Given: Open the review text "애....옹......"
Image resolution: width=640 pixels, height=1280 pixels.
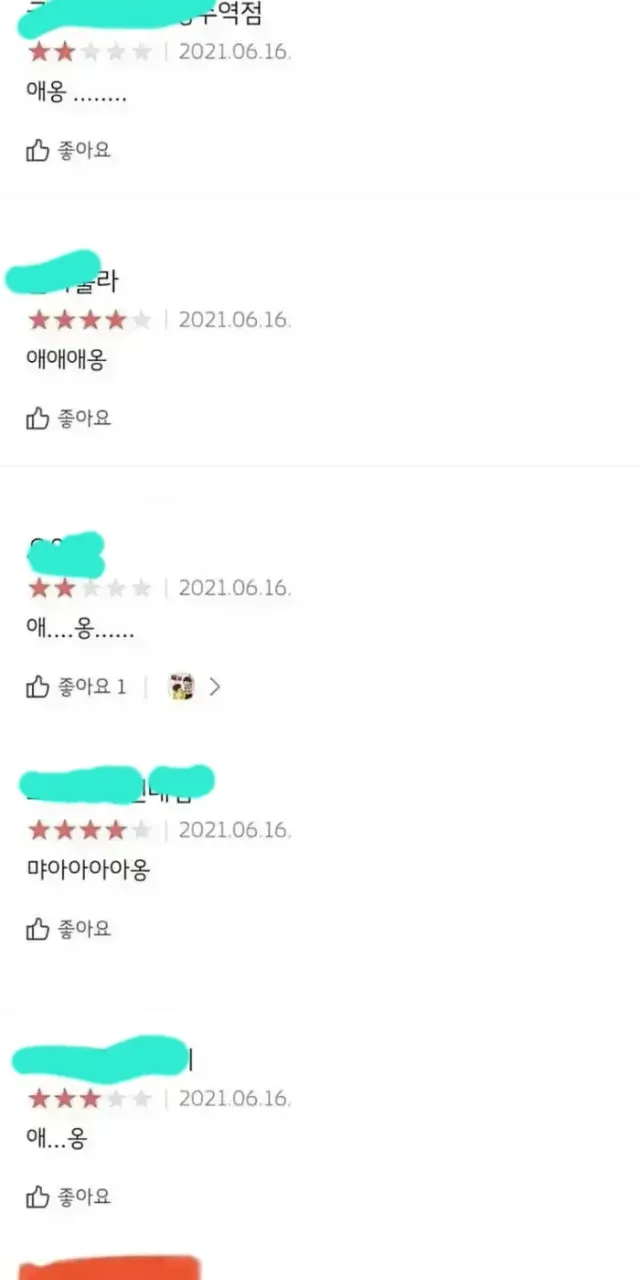Looking at the screenshot, I should coord(80,630).
